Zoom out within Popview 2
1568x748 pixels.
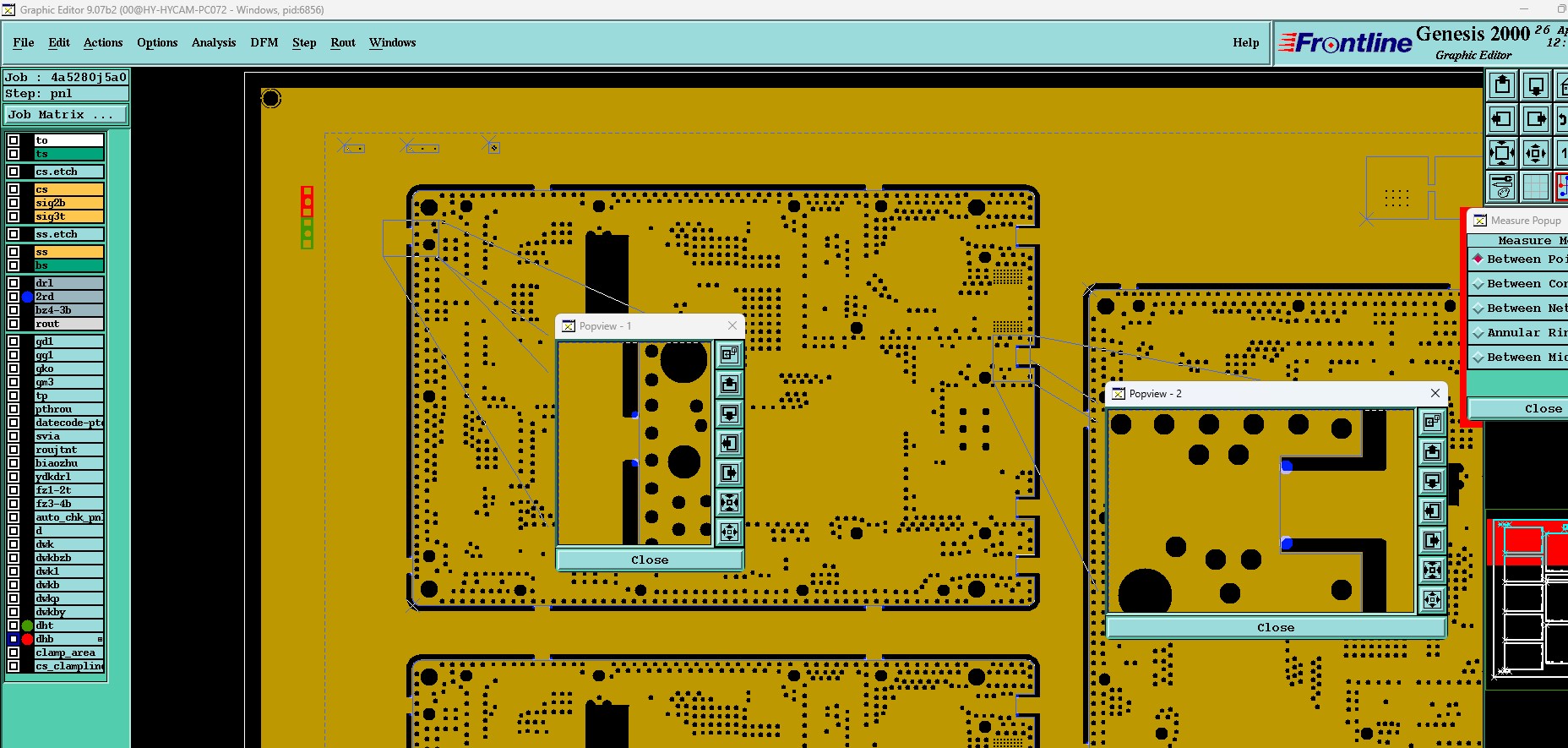[1432, 599]
